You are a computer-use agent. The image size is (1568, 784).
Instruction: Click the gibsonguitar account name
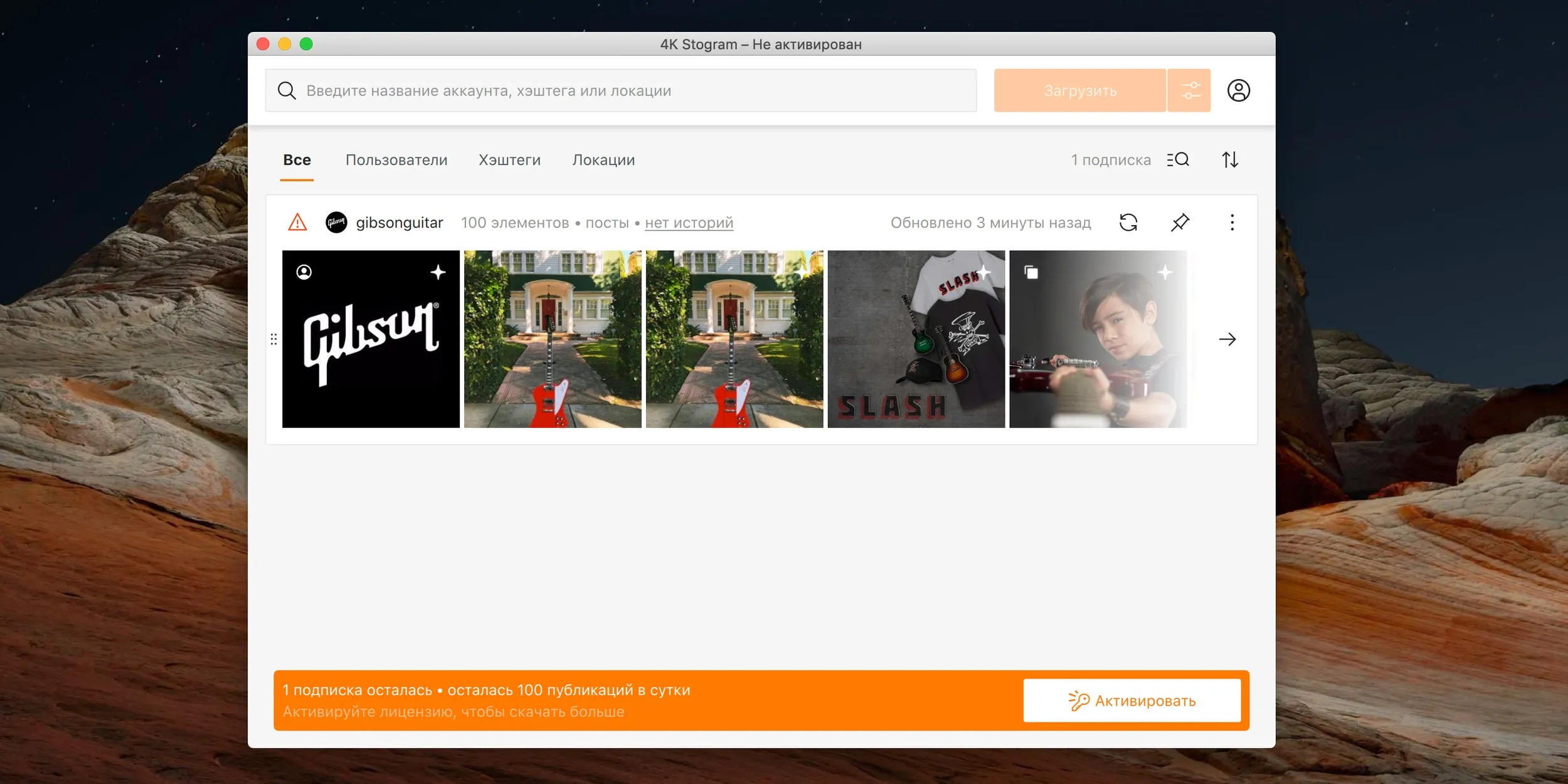tap(400, 223)
